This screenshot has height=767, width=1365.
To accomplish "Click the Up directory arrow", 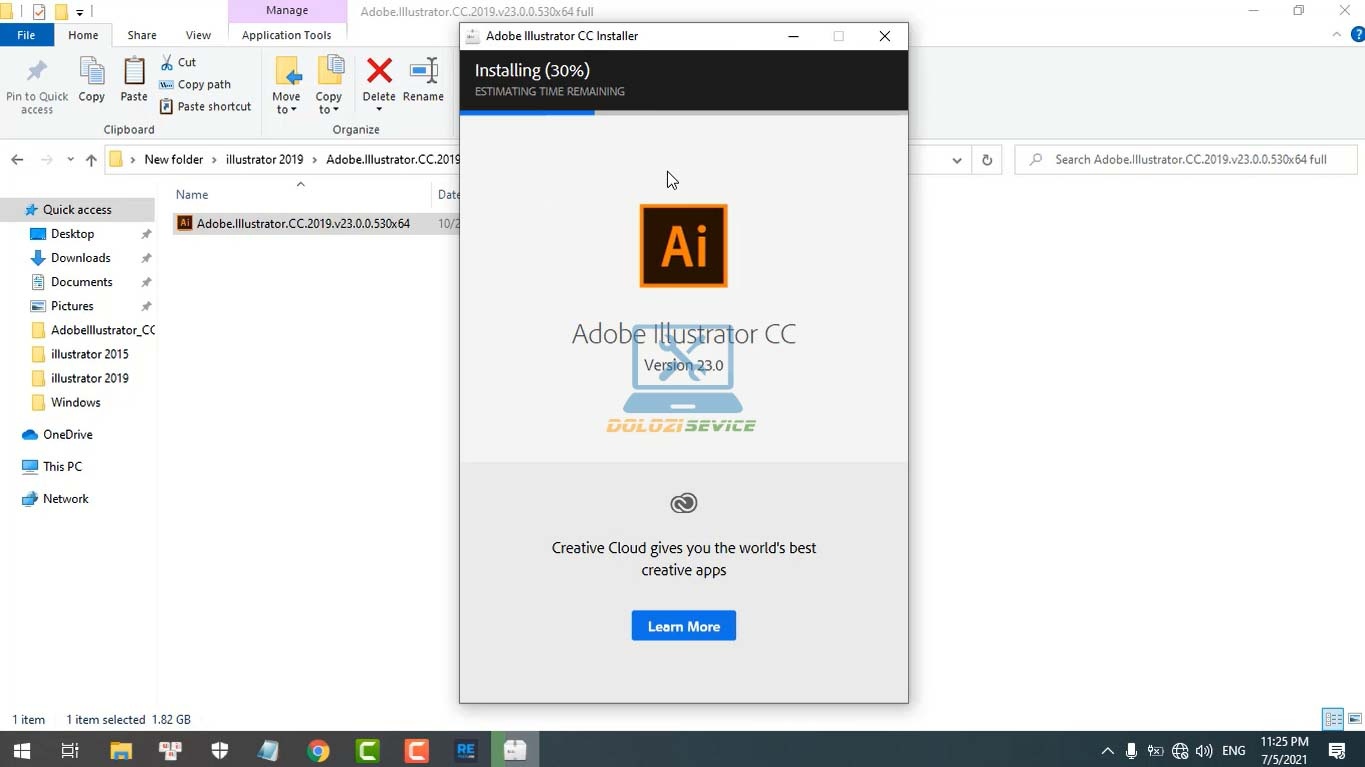I will click(x=91, y=160).
